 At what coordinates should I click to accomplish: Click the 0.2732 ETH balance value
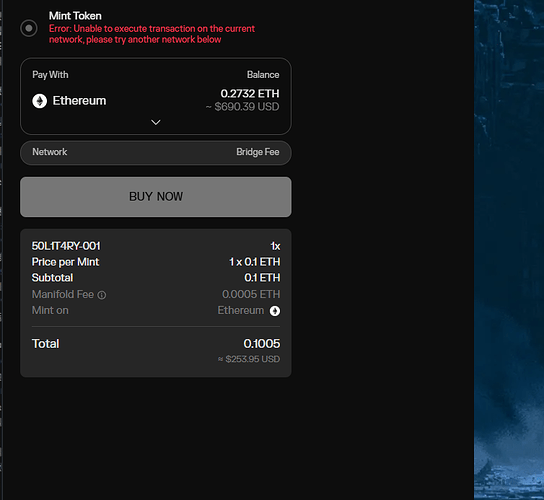pyautogui.click(x=250, y=93)
